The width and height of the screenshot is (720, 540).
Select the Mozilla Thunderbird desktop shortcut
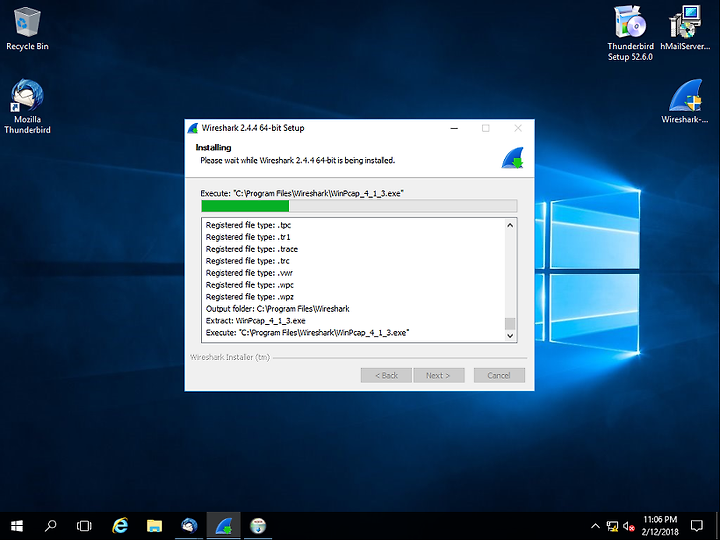[27, 106]
